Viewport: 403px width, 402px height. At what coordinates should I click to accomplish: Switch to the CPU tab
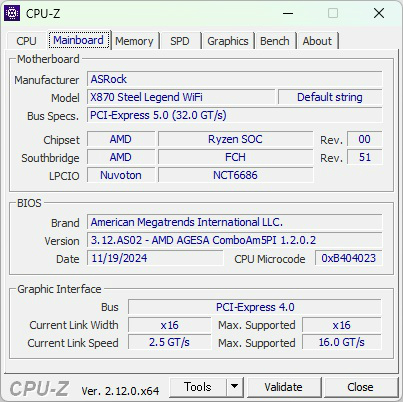pos(26,41)
